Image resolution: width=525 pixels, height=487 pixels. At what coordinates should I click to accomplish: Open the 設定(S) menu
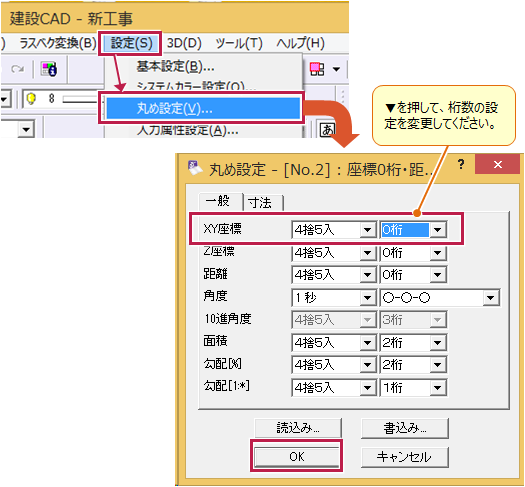(131, 43)
